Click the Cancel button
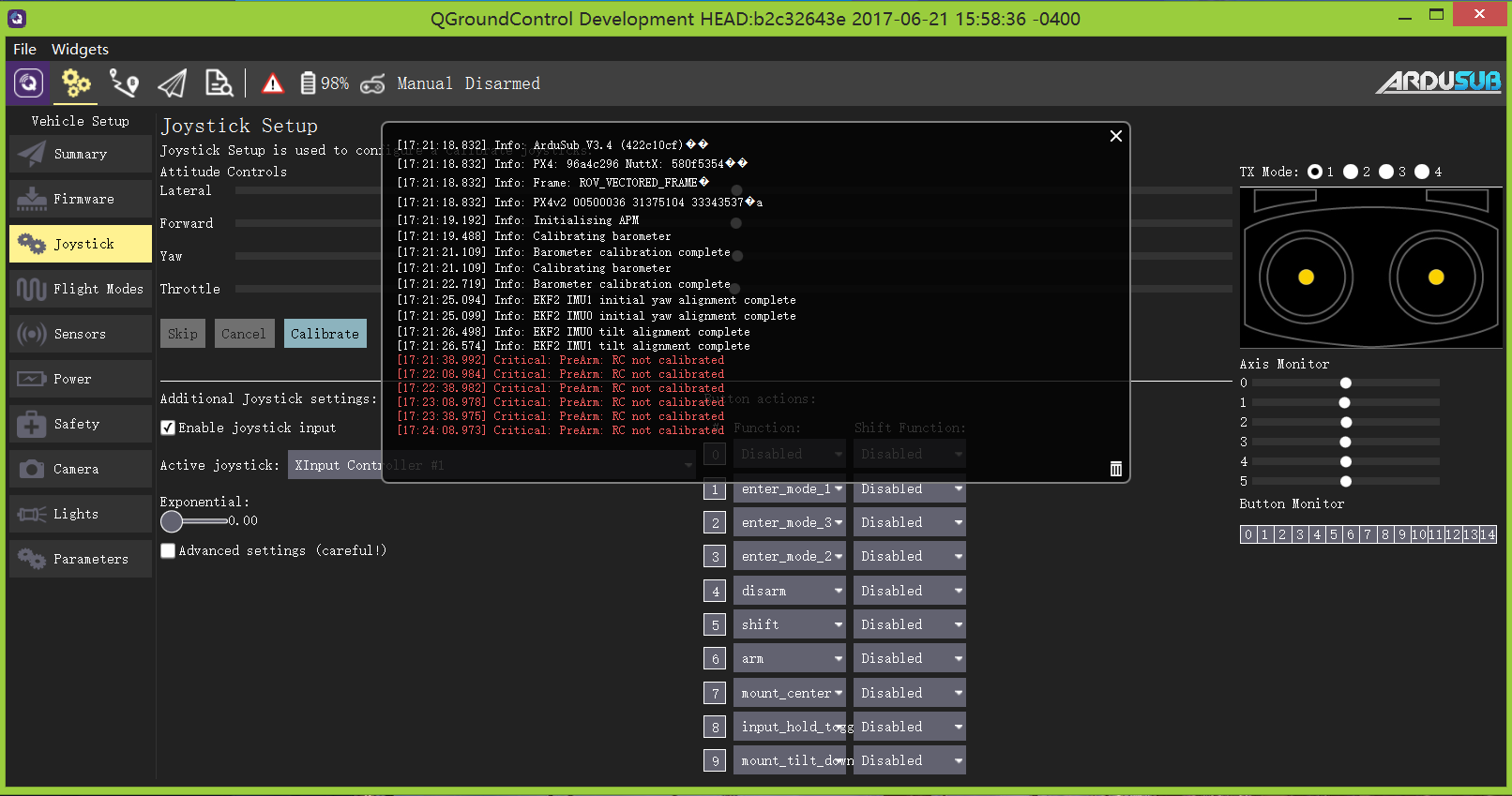The image size is (1512, 796). tap(244, 334)
